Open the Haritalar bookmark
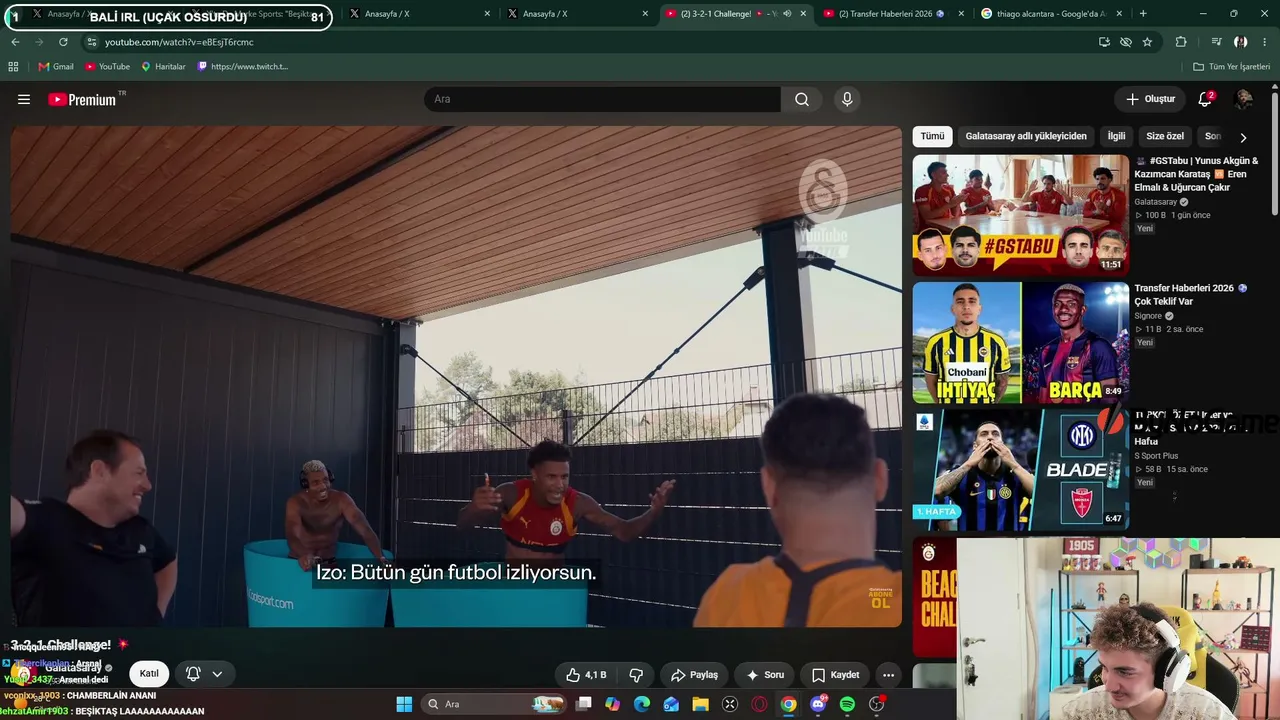This screenshot has width=1280, height=720. click(163, 67)
